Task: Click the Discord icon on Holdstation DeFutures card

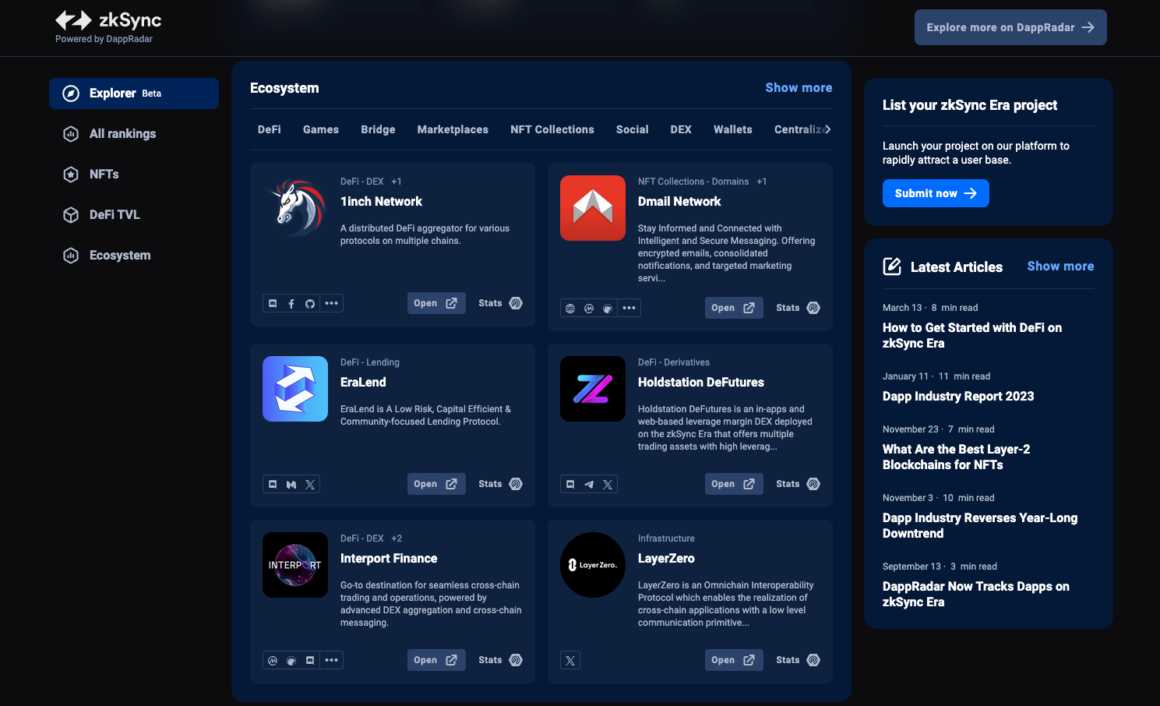Action: point(570,484)
